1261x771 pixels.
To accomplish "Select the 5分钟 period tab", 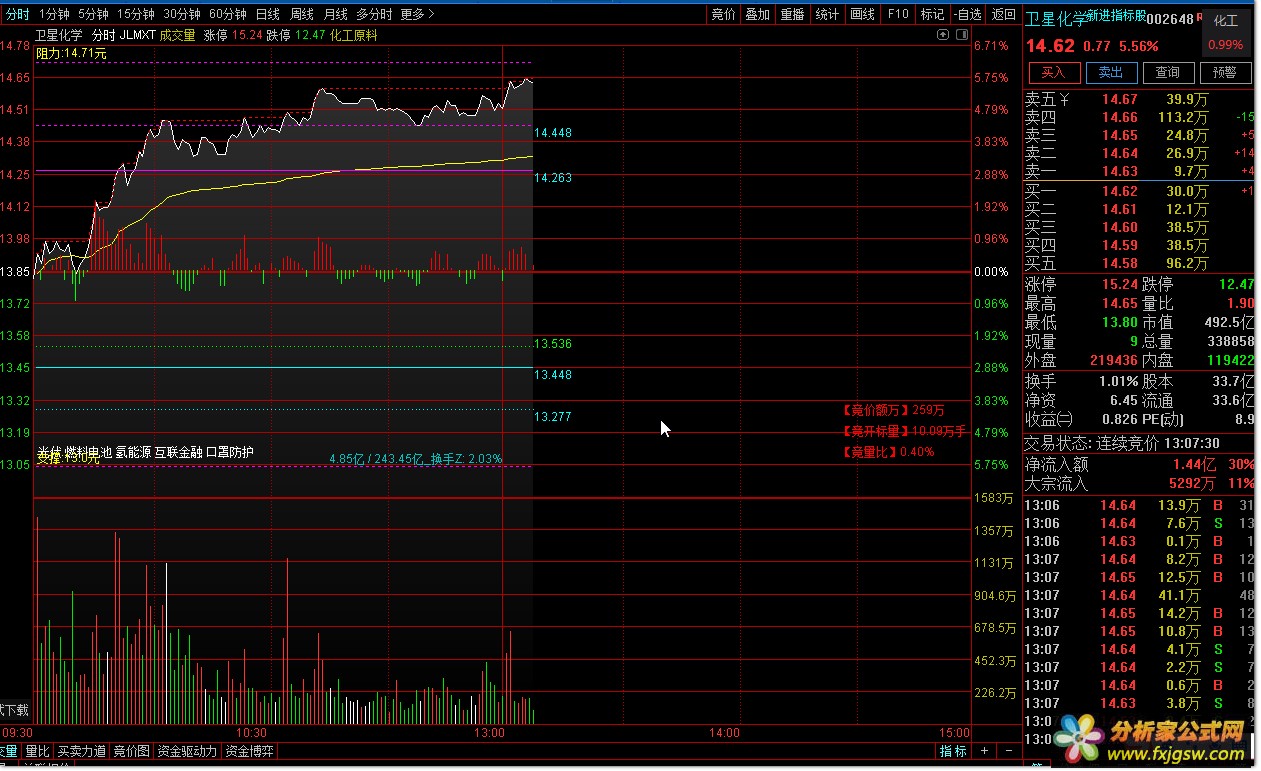I will [93, 14].
